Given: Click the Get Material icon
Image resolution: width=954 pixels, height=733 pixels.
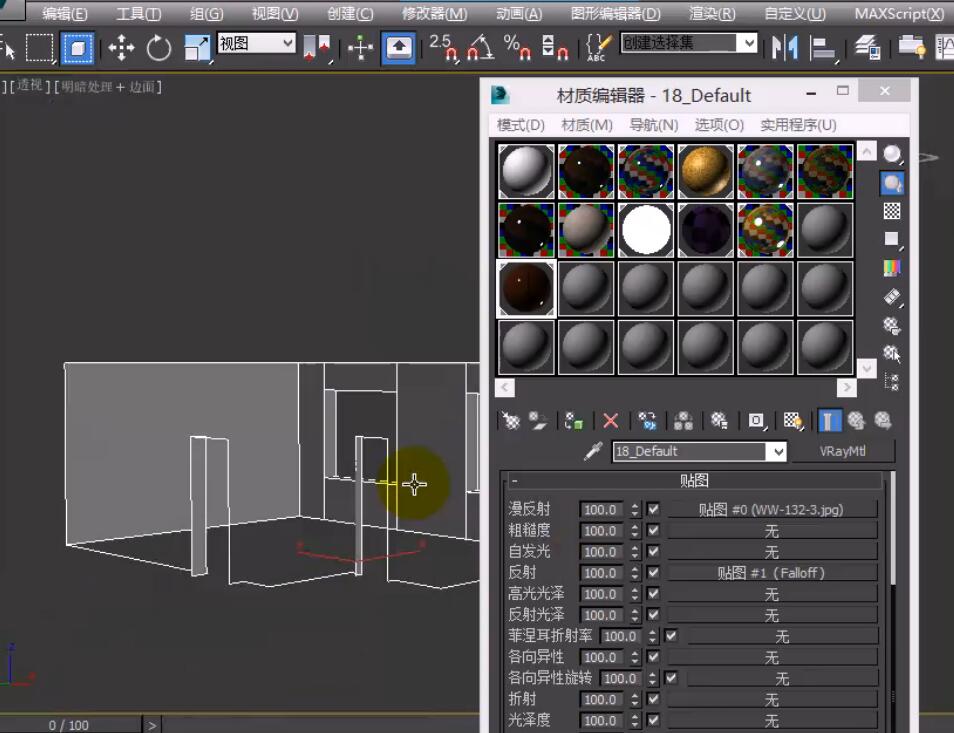Looking at the screenshot, I should (511, 421).
